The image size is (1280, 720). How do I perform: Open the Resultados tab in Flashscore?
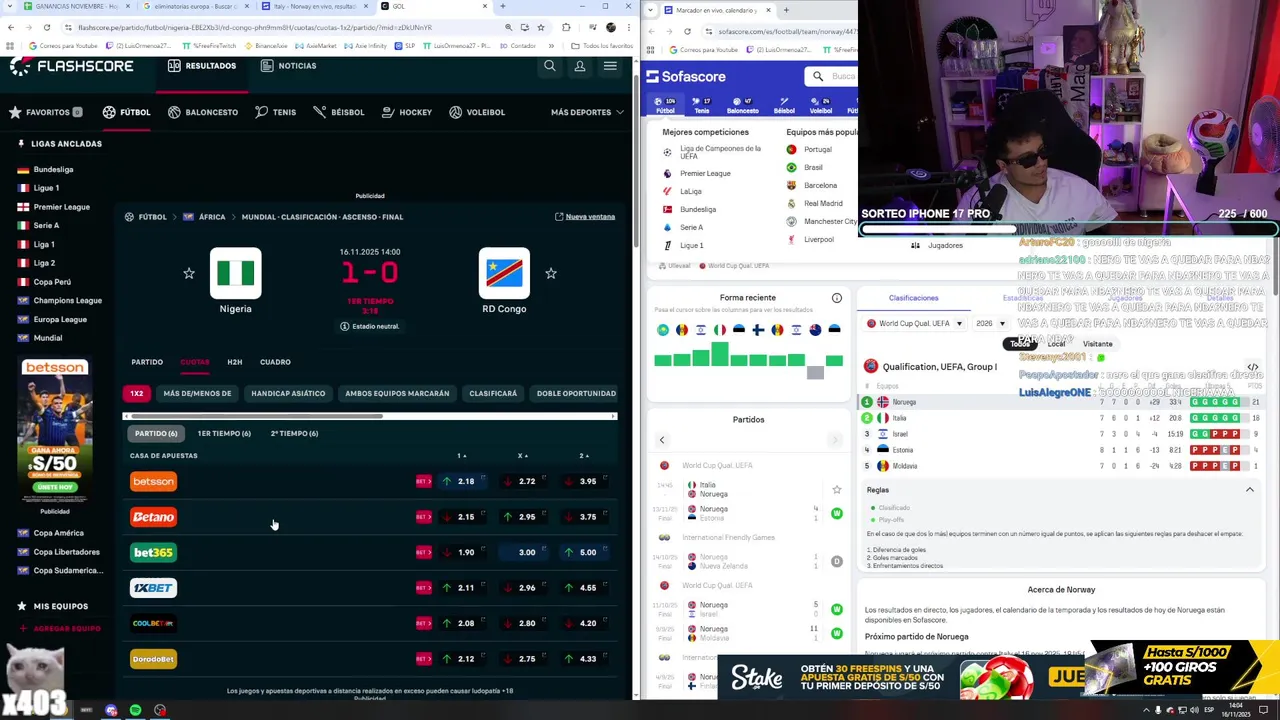(x=202, y=66)
